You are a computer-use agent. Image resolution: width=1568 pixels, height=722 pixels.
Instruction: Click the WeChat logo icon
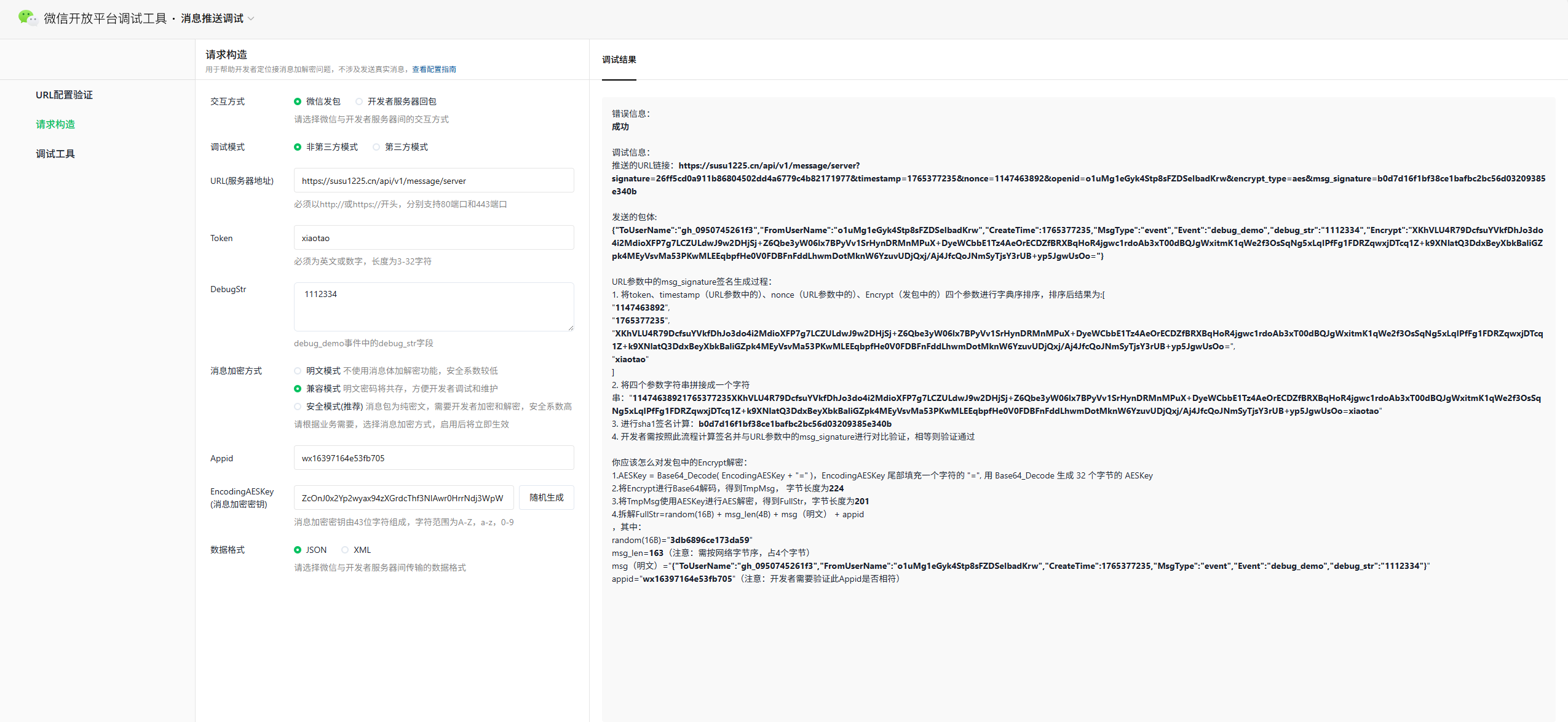27,18
